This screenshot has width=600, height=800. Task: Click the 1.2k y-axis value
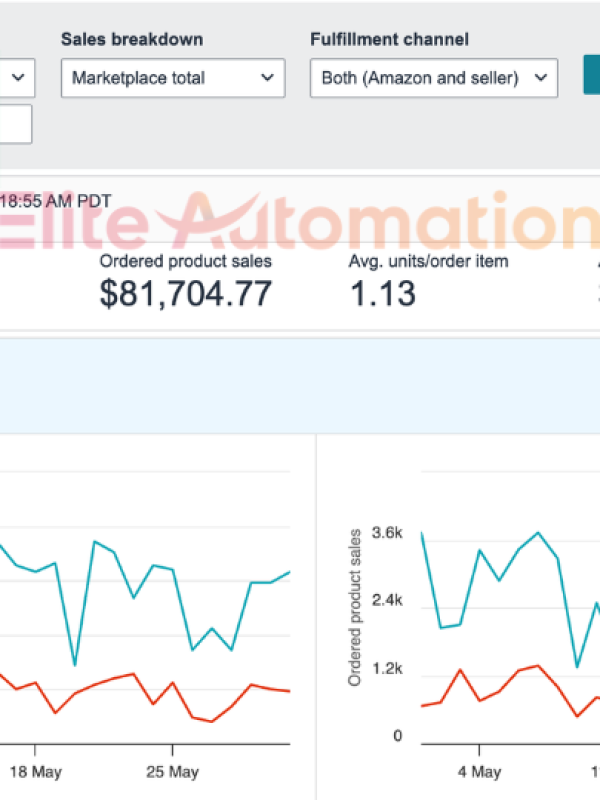point(387,668)
